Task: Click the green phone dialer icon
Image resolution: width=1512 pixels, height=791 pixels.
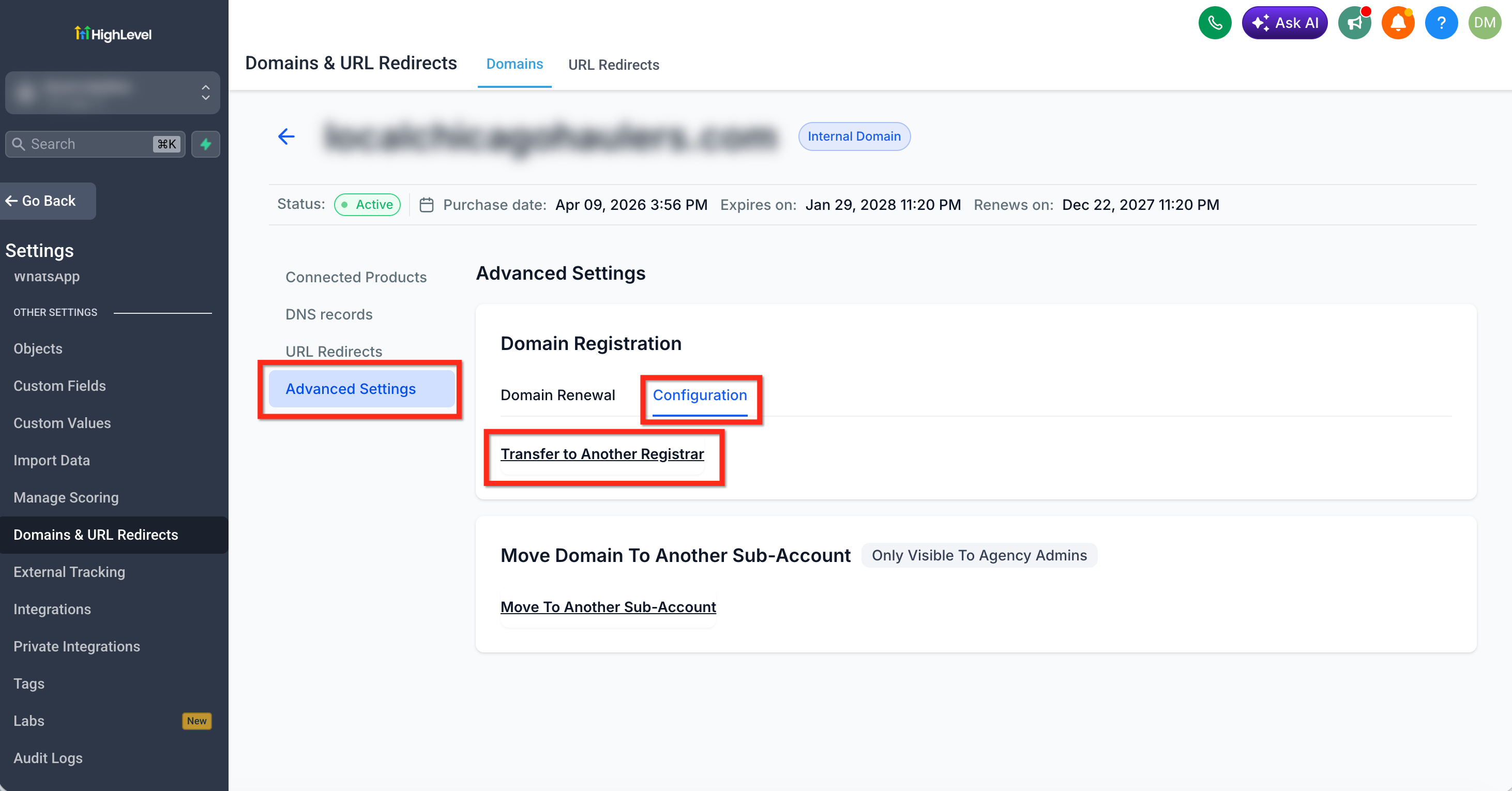Action: pyautogui.click(x=1215, y=23)
